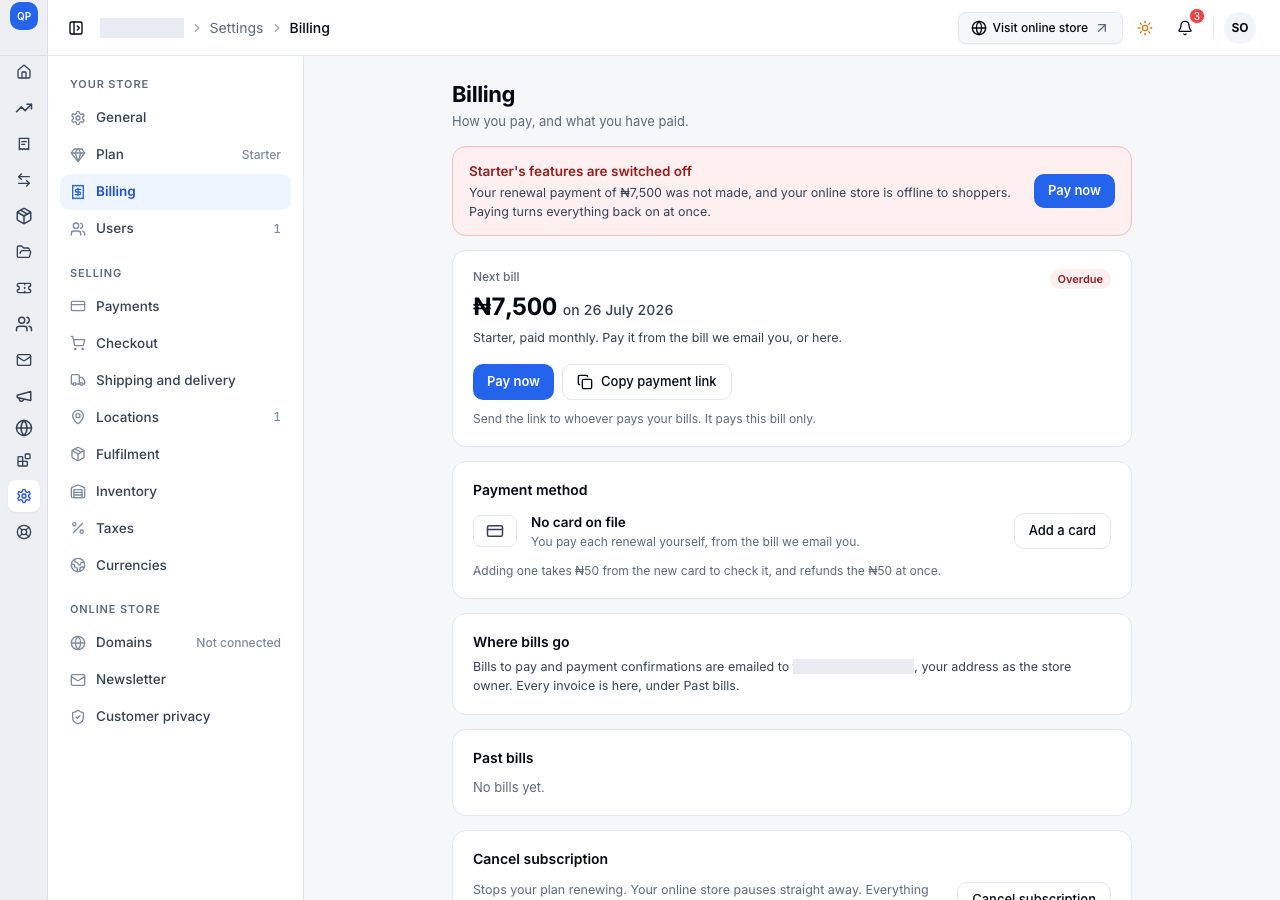
Task: Click the Add a card button
Action: pyautogui.click(x=1062, y=531)
